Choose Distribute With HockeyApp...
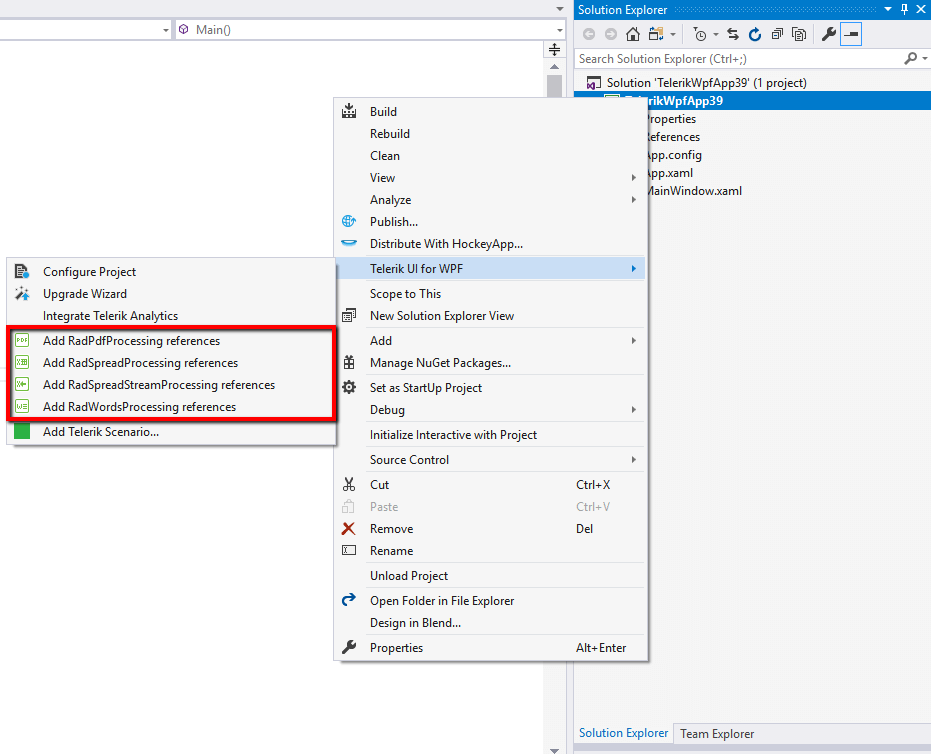 [x=490, y=244]
